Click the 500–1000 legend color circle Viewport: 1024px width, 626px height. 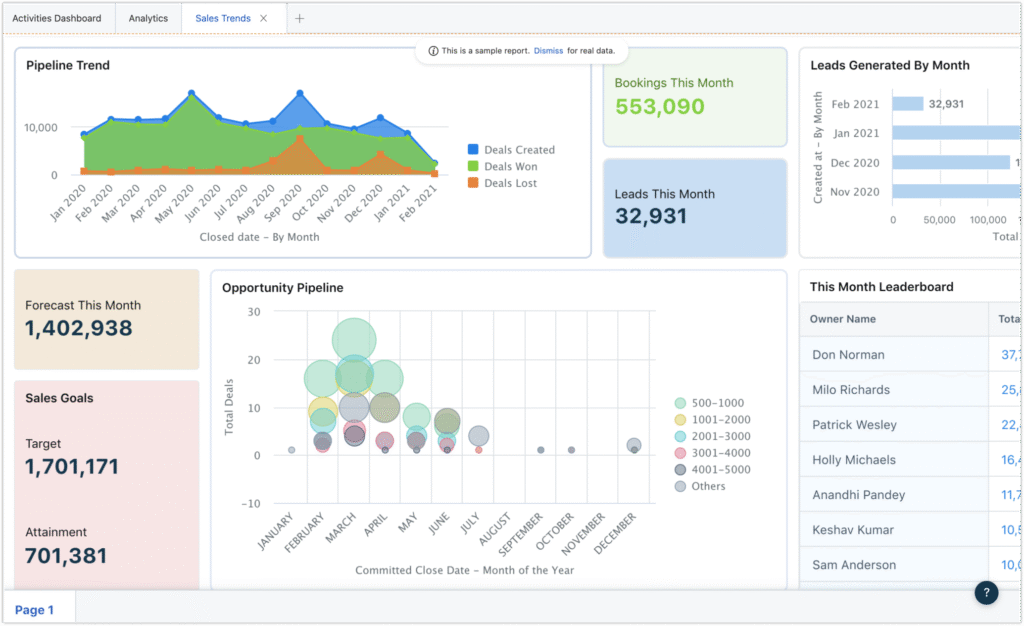point(681,403)
